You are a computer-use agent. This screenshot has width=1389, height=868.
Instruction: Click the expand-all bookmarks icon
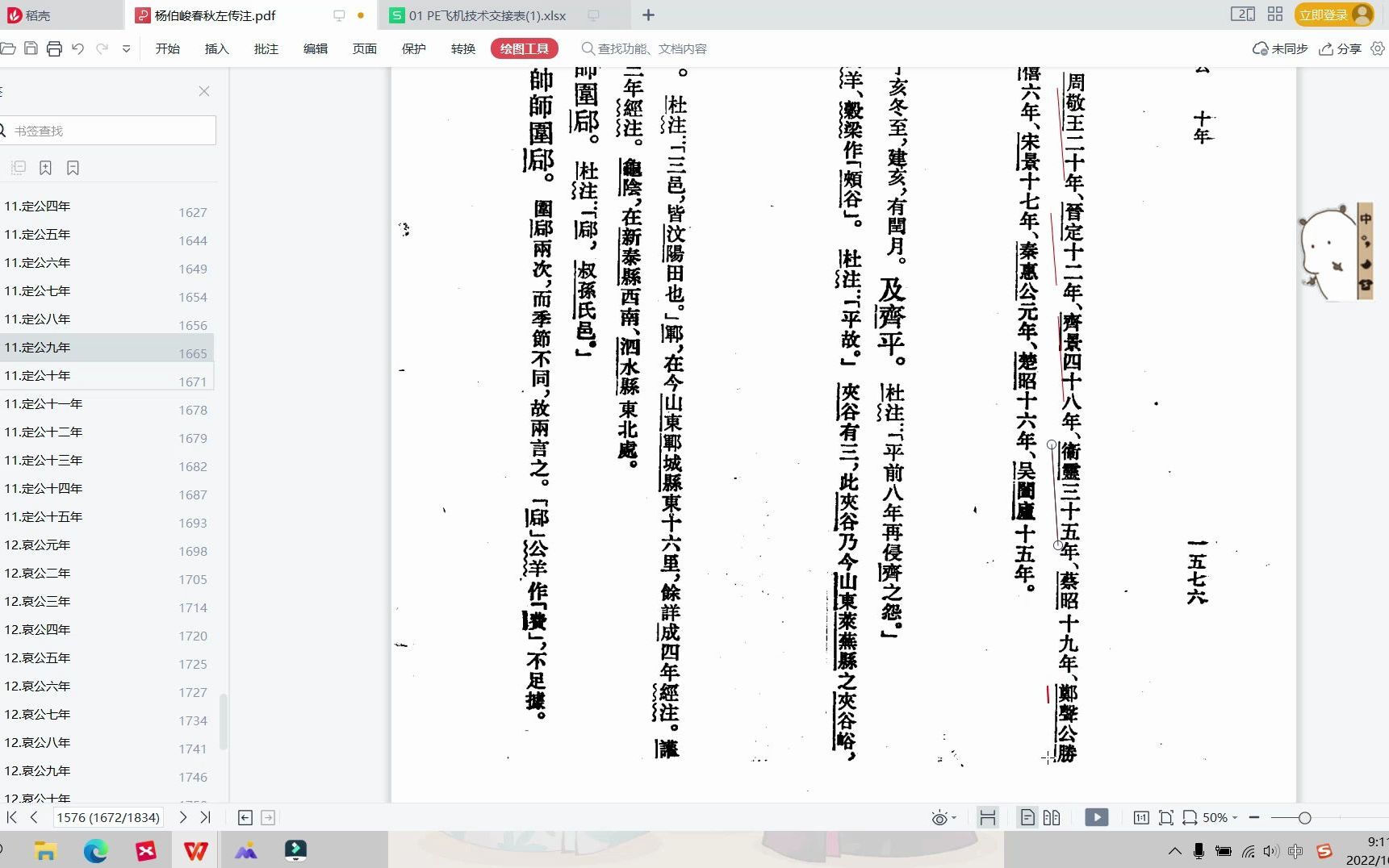(19, 168)
